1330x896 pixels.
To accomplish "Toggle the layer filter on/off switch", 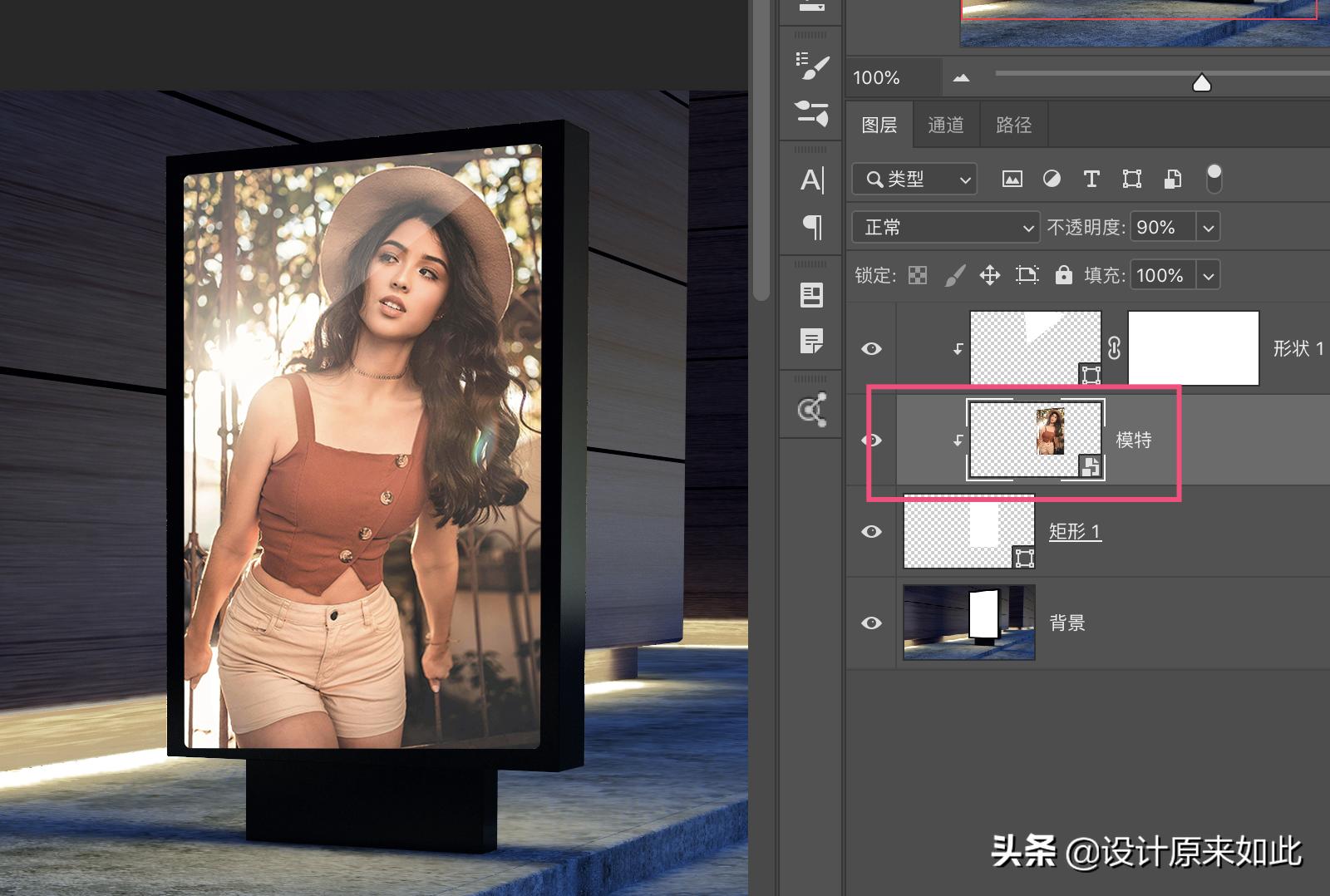I will pos(1214,178).
